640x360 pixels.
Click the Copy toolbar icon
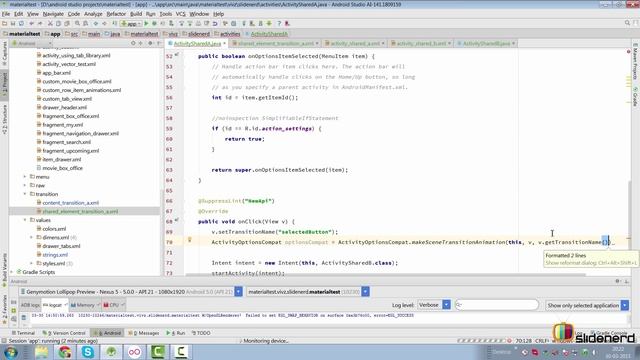click(x=58, y=24)
